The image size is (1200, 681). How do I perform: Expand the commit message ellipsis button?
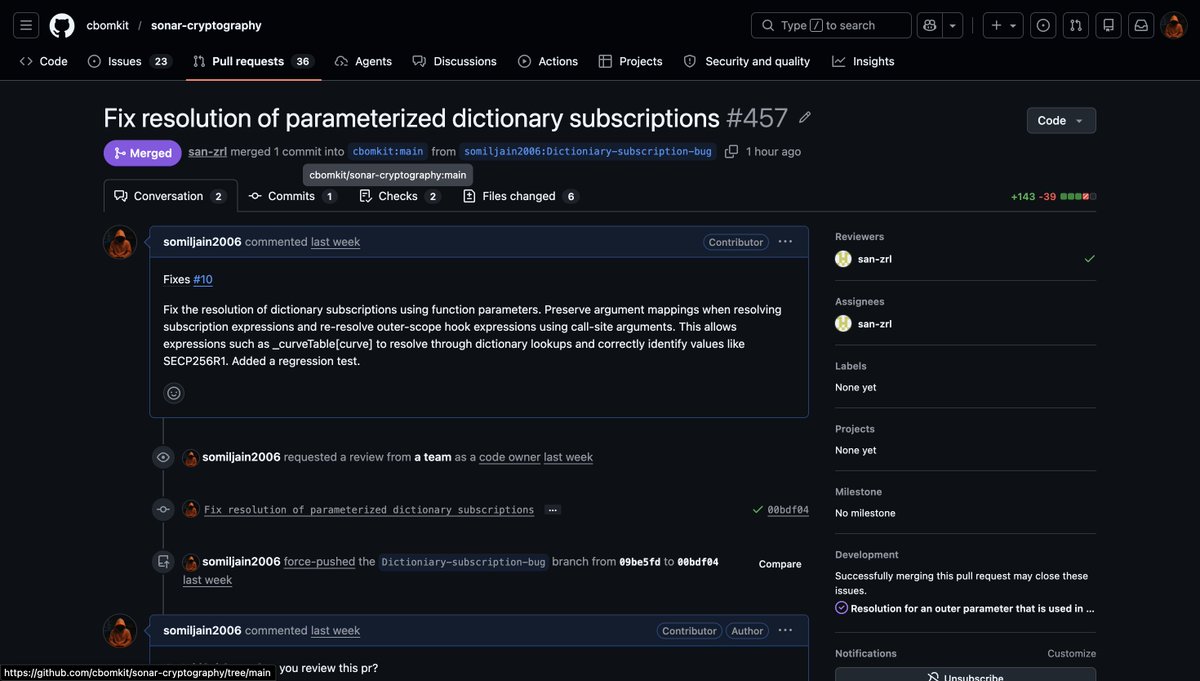click(x=552, y=510)
